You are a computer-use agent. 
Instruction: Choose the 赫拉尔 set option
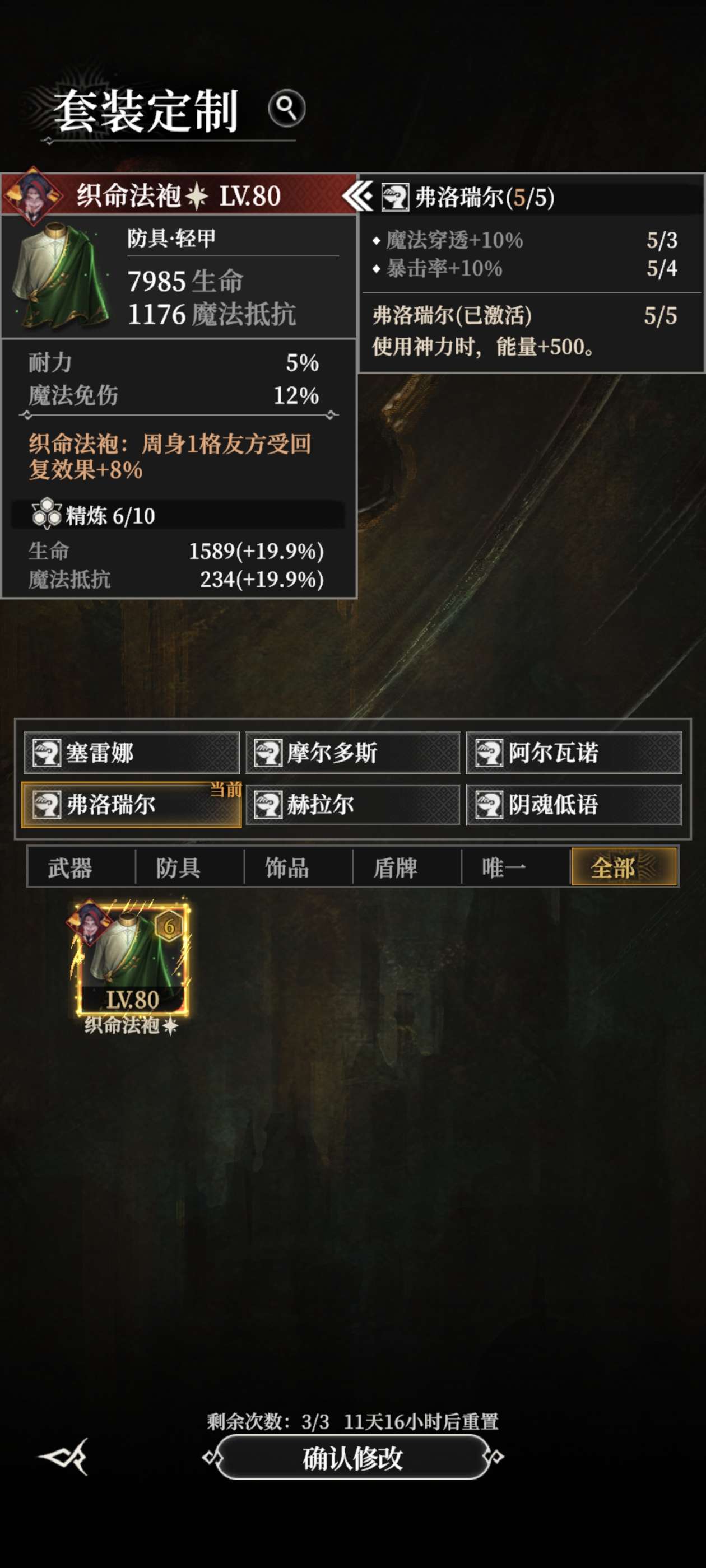352,804
